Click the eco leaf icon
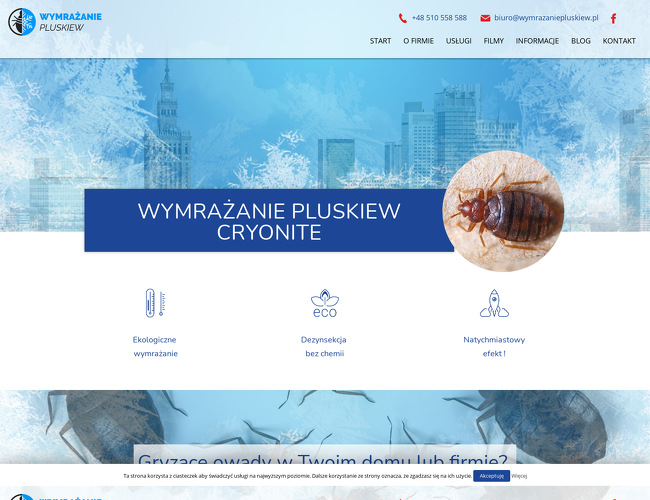 click(325, 303)
